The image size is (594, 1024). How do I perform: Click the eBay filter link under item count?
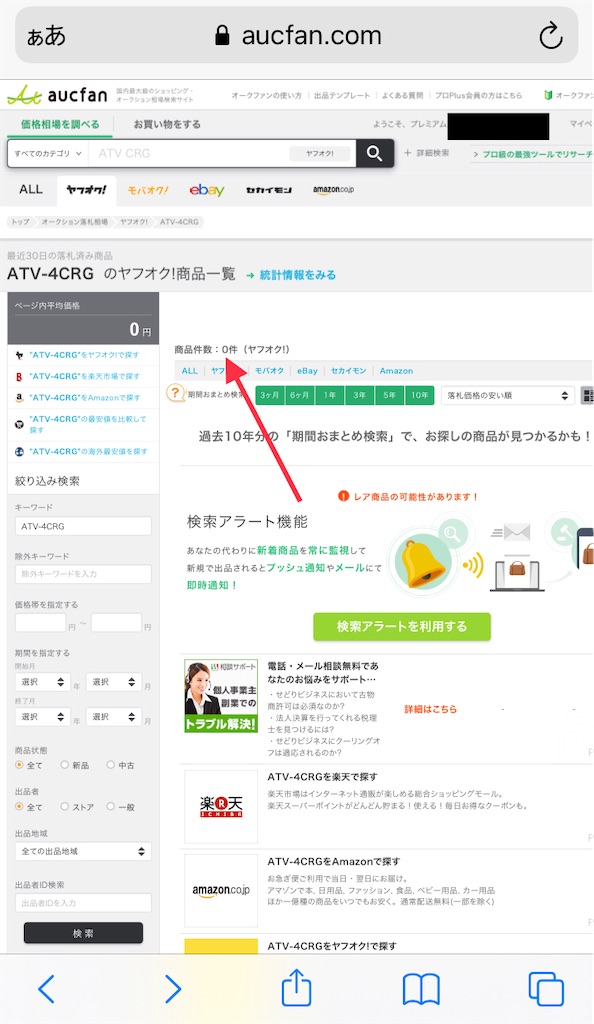click(307, 370)
